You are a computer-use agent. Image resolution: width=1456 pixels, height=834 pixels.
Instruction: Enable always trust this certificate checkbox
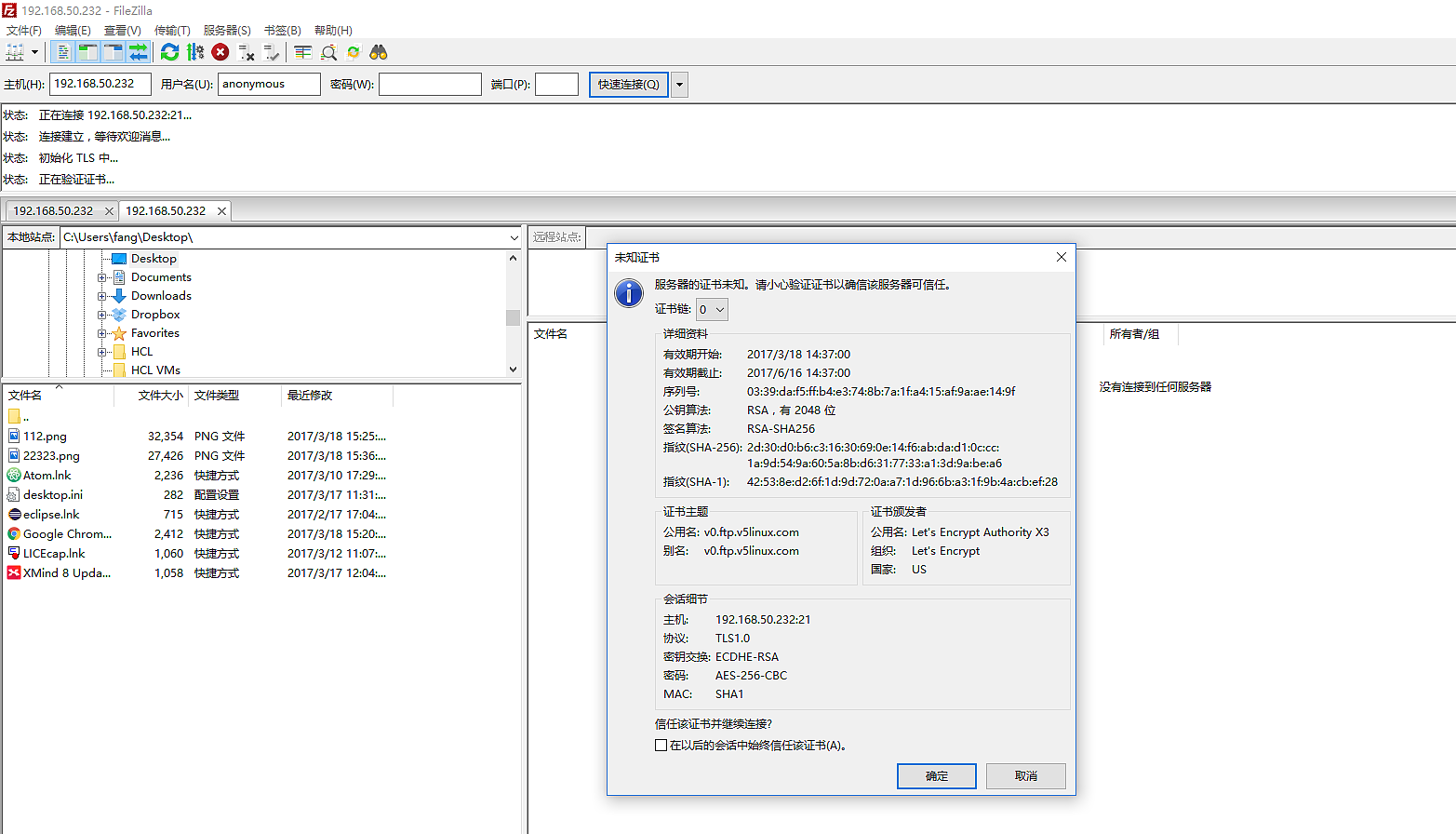pyautogui.click(x=661, y=746)
